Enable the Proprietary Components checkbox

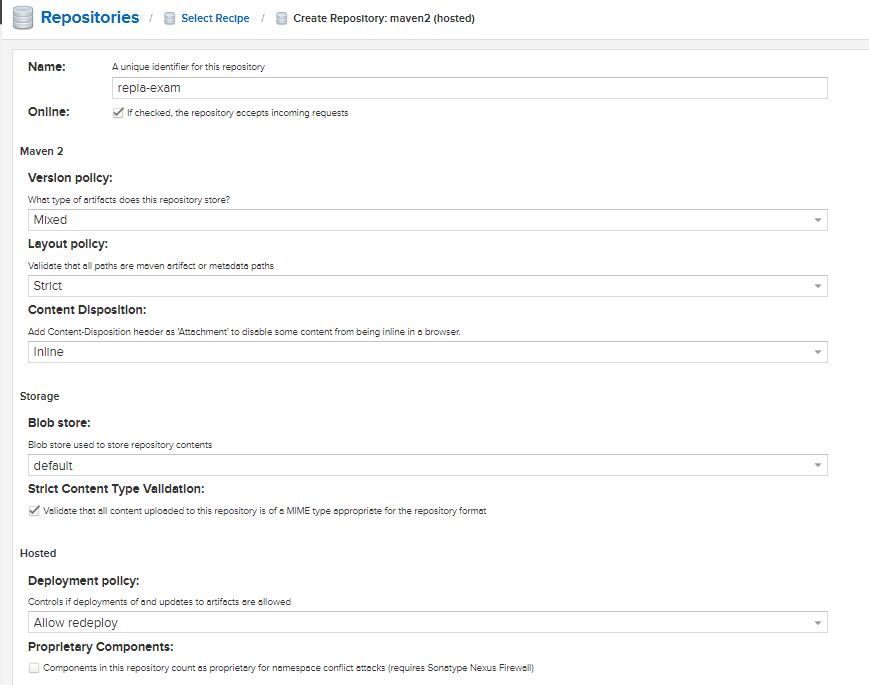pos(34,668)
